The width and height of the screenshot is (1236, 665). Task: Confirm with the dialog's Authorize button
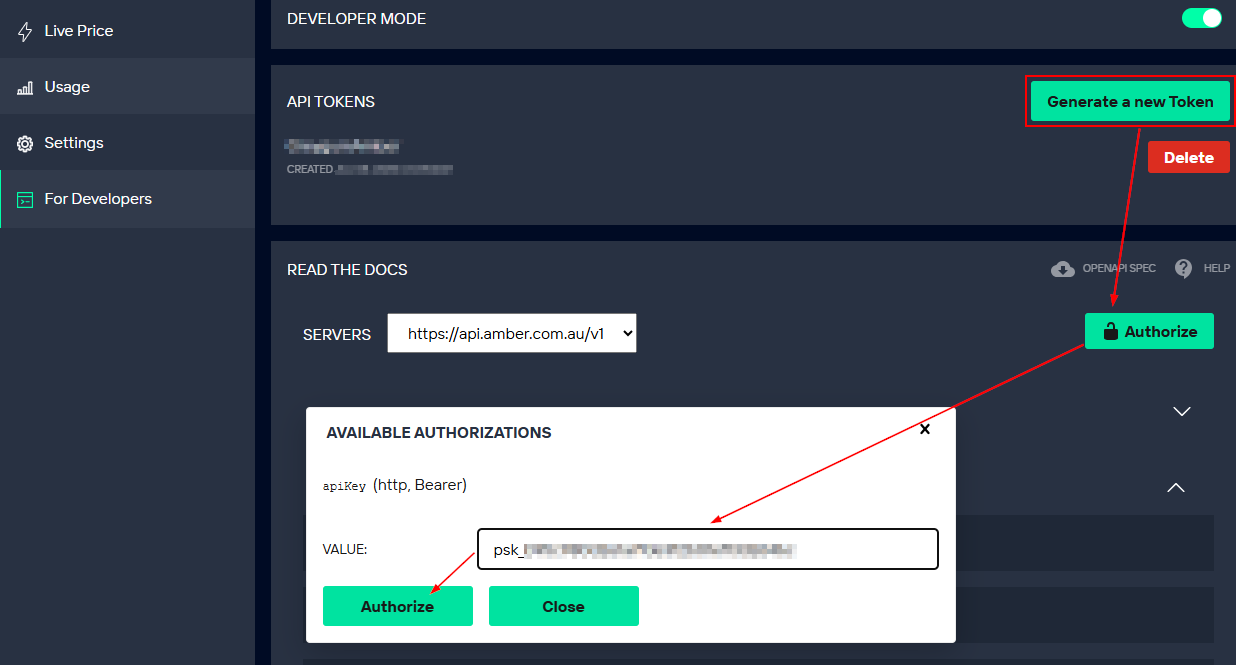tap(397, 606)
